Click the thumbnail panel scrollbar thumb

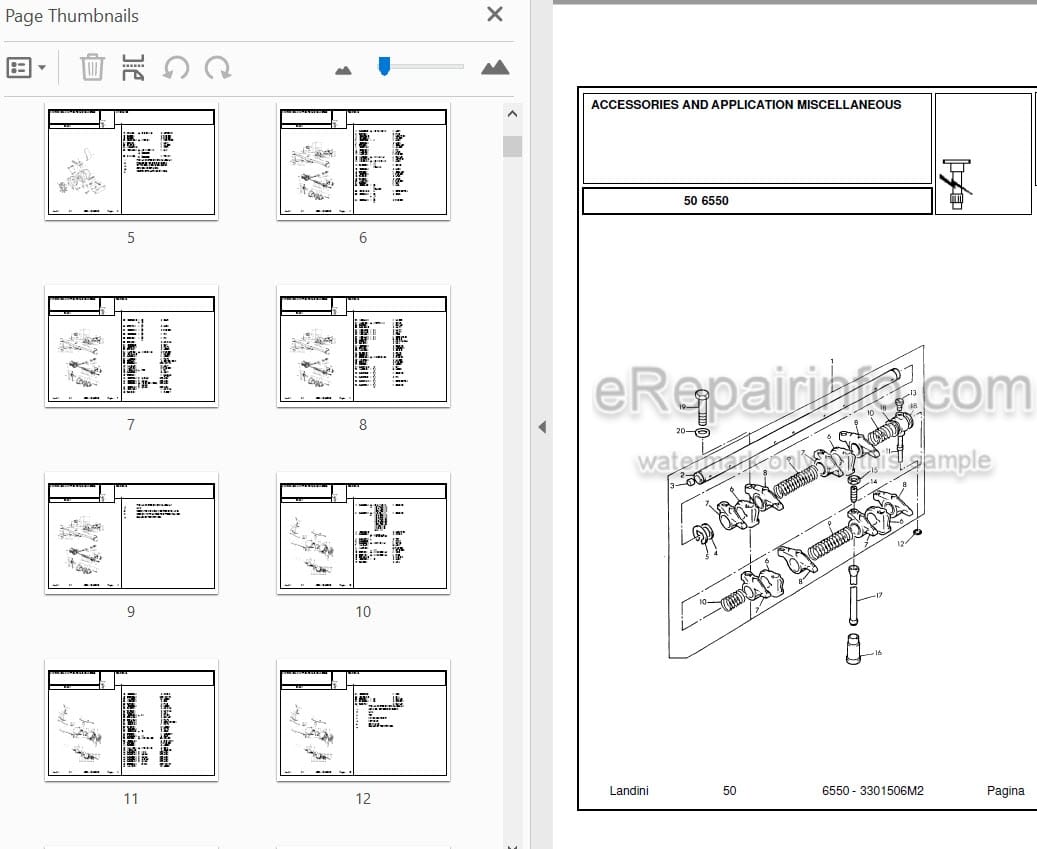[x=512, y=146]
